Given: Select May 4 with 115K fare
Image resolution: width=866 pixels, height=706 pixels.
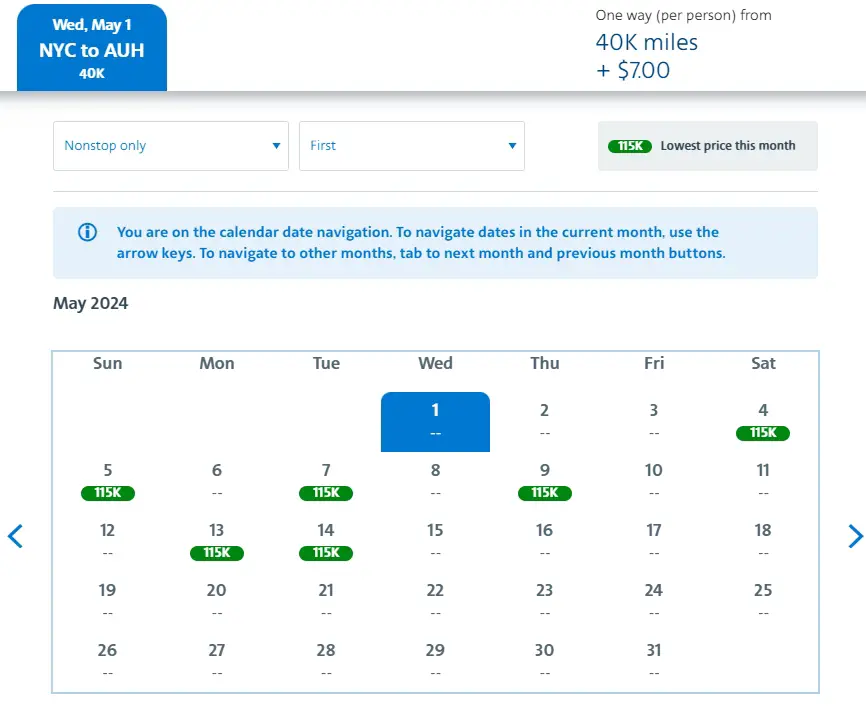Looking at the screenshot, I should [x=763, y=421].
